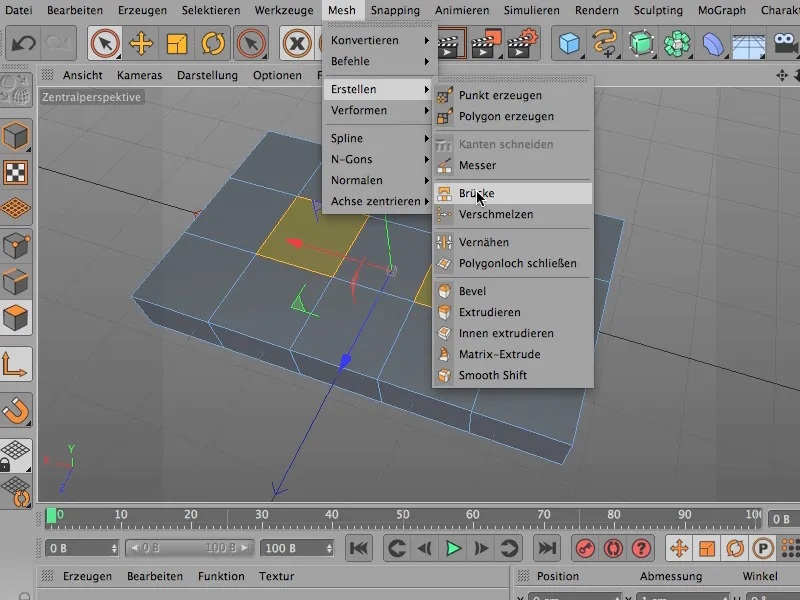This screenshot has width=800, height=600.
Task: Click the start frame 0 B field
Action: (x=82, y=548)
